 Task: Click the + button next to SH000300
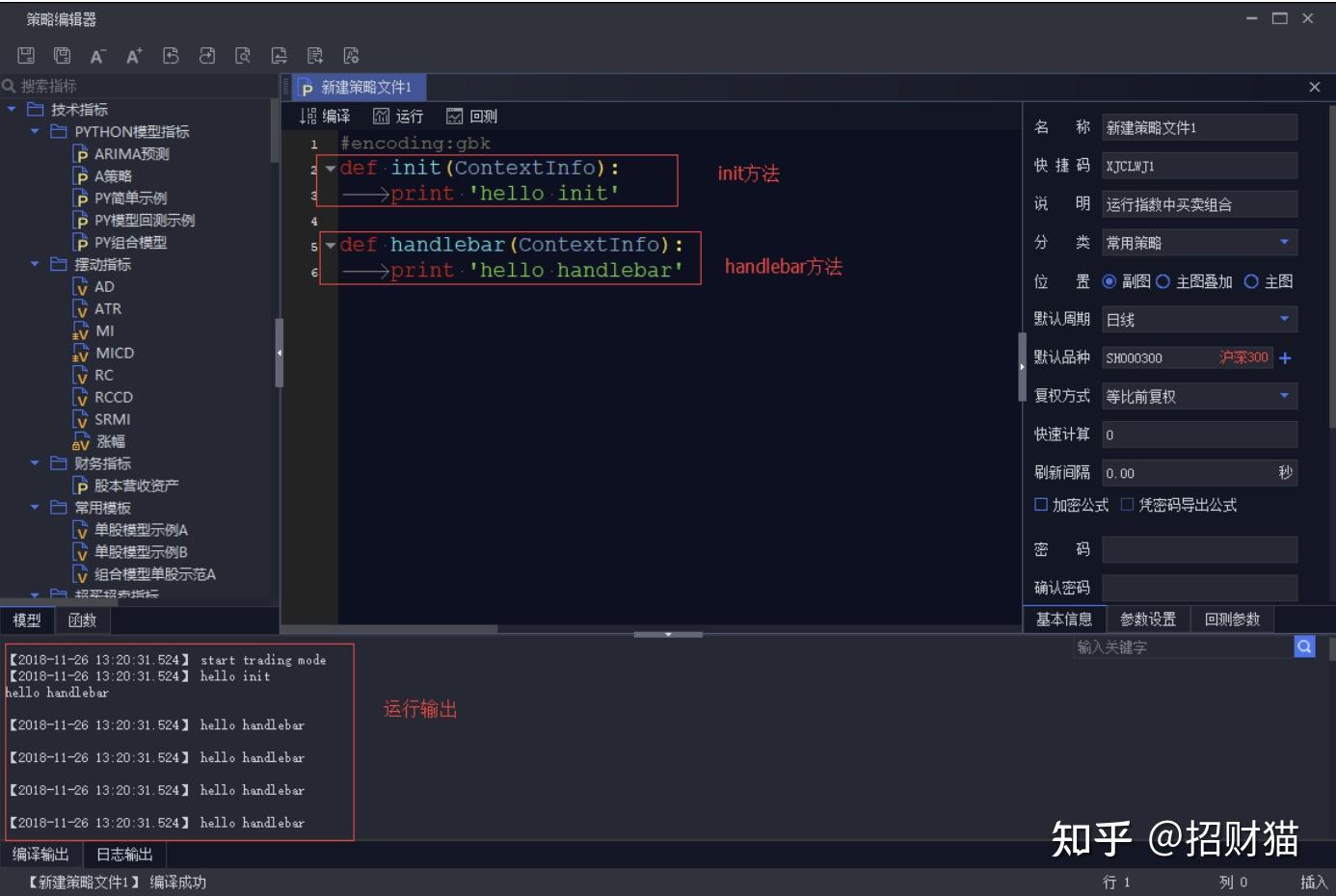coord(1285,357)
